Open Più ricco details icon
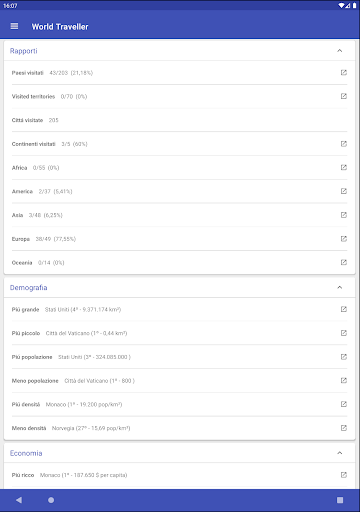 [x=344, y=475]
